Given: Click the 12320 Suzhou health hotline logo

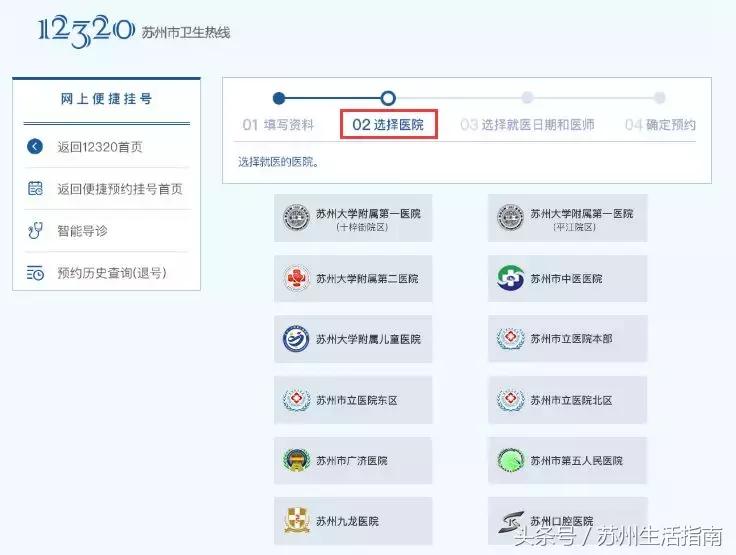Looking at the screenshot, I should [86, 31].
